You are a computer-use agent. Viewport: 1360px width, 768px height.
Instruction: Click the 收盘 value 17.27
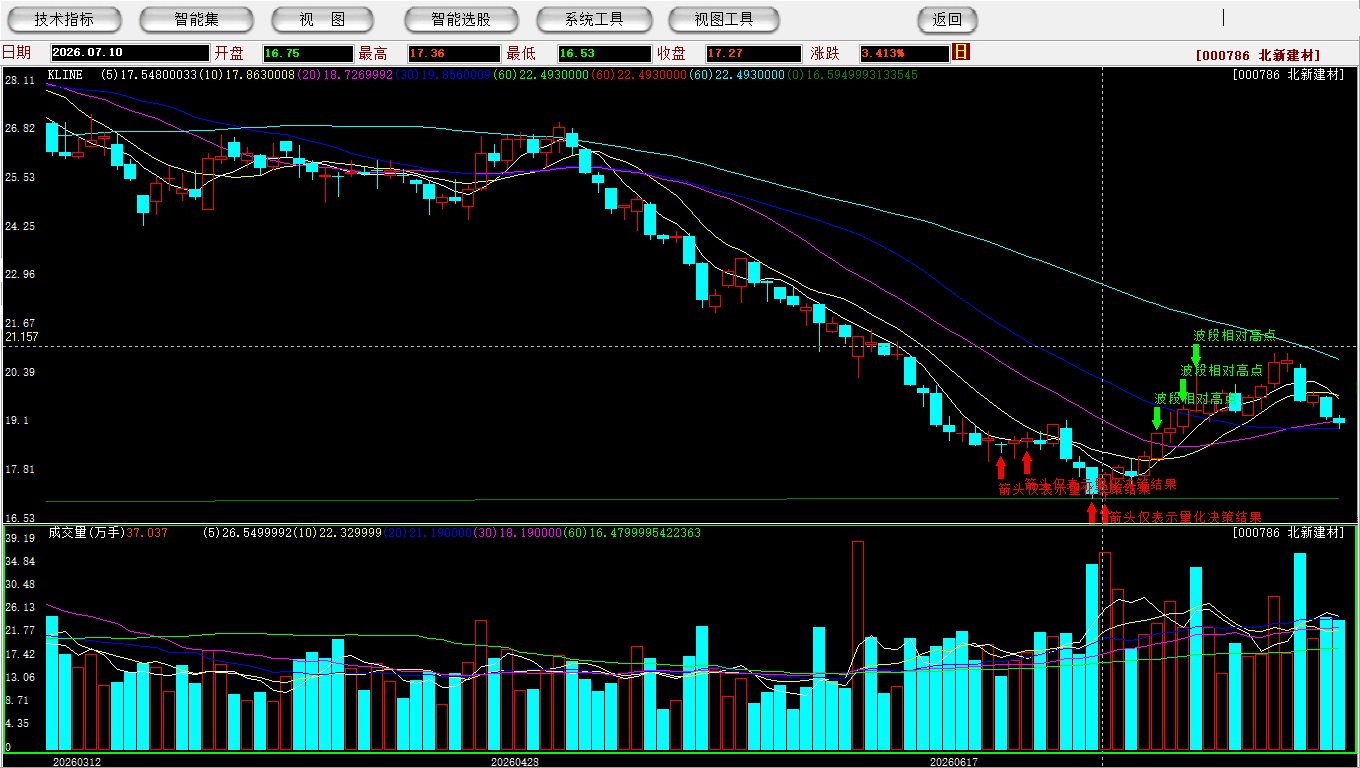click(753, 53)
